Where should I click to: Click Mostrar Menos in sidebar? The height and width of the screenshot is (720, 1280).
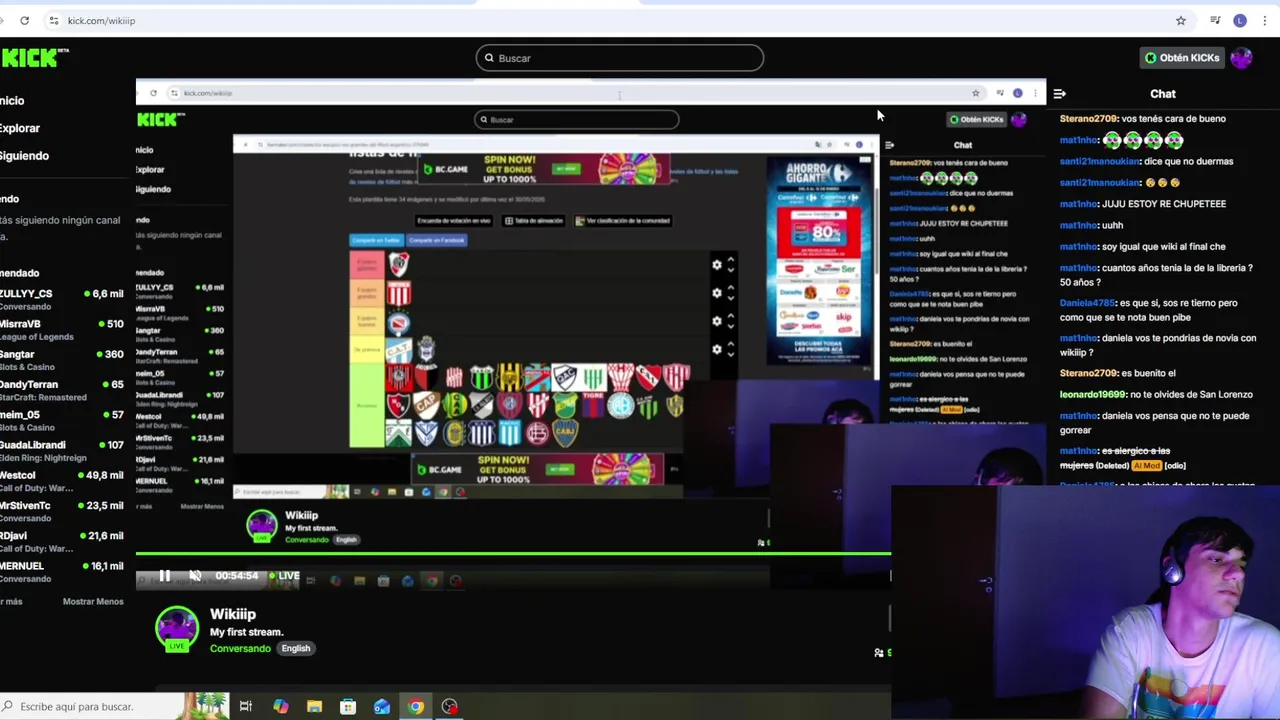[x=93, y=601]
